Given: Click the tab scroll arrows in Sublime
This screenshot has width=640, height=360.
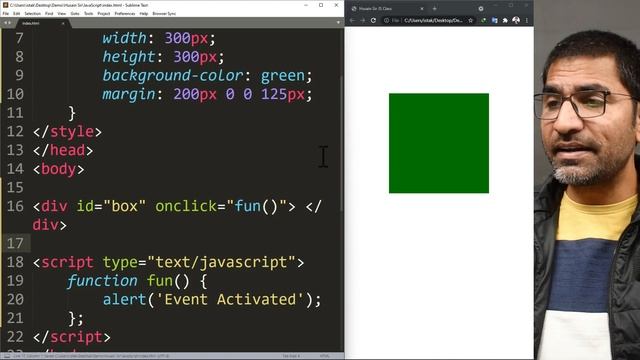Looking at the screenshot, I should pos(7,23).
